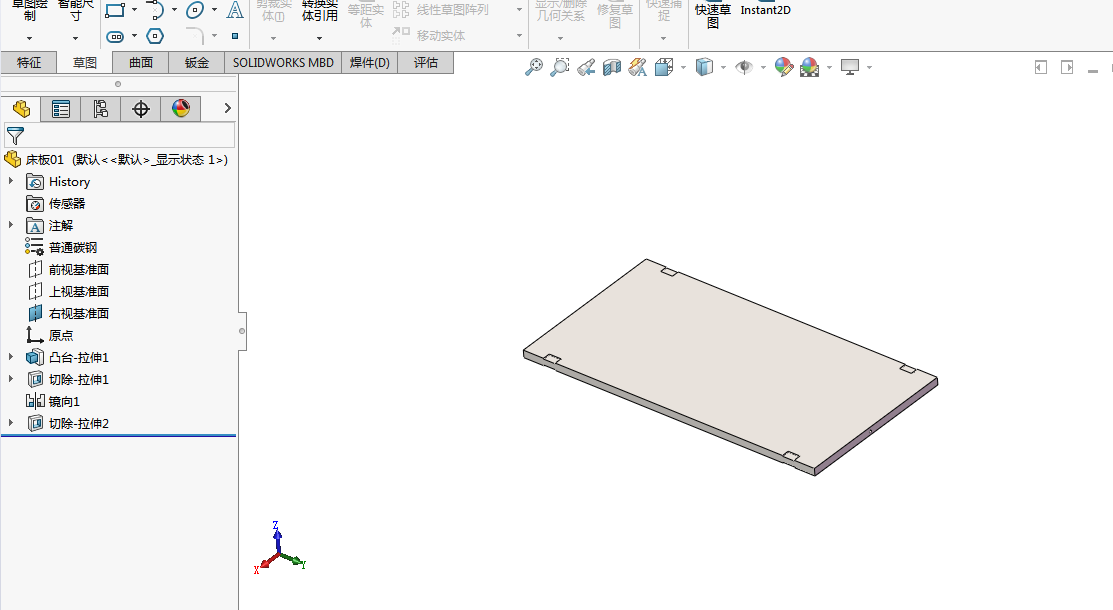Image resolution: width=1113 pixels, height=610 pixels.
Task: Open arc tool type dropdown
Action: [174, 10]
